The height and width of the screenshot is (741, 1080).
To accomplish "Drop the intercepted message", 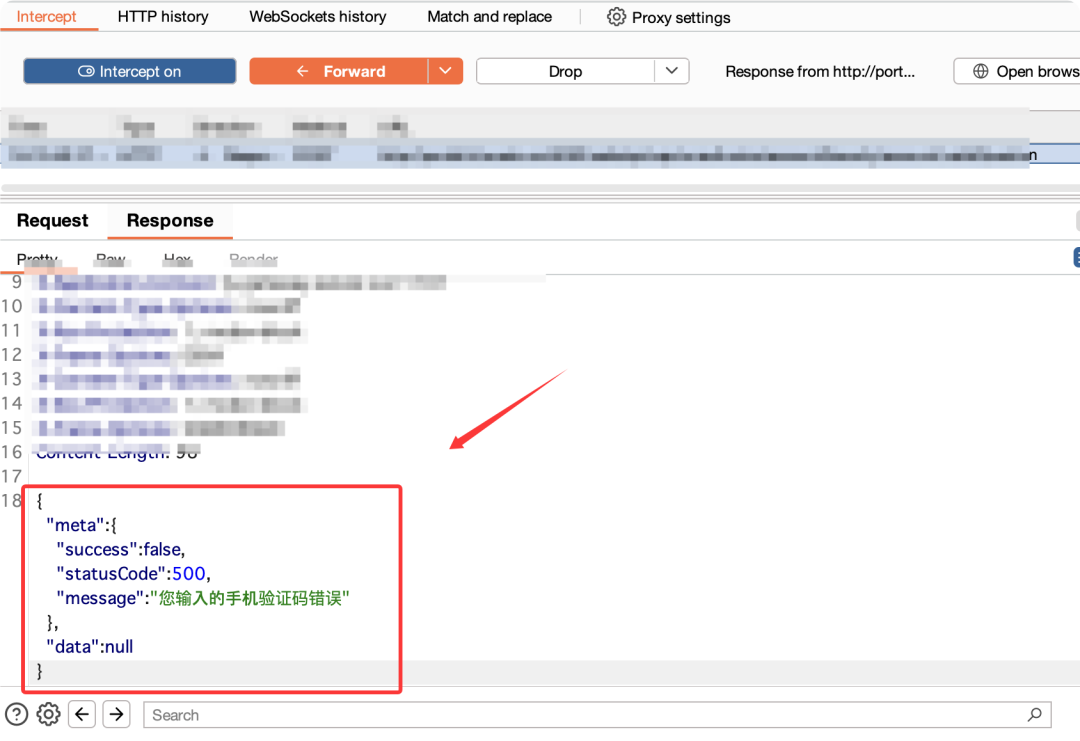I will (x=565, y=71).
